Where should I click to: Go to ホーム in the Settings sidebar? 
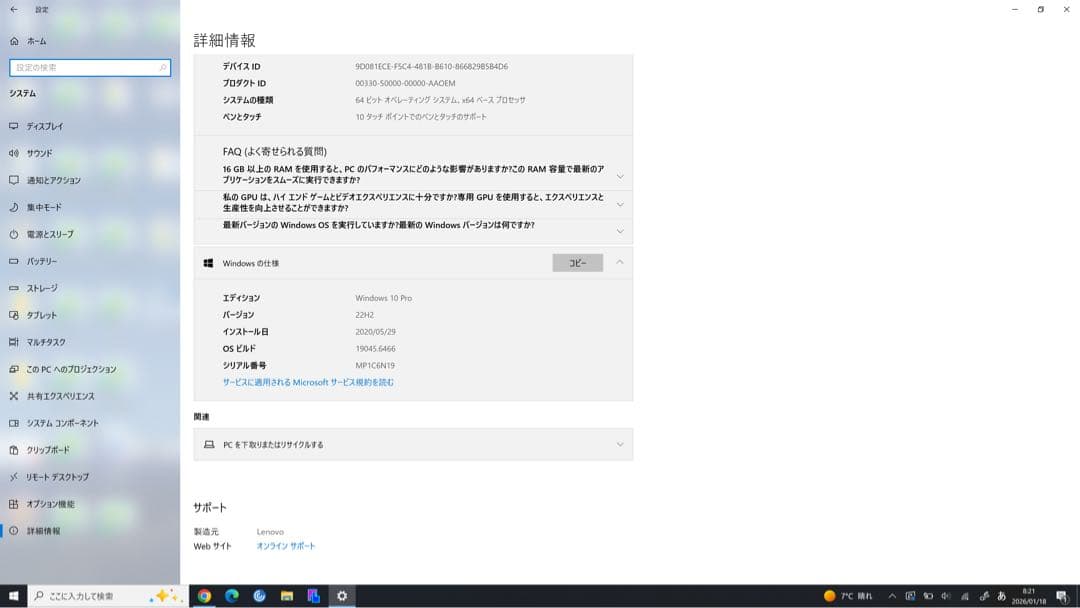point(38,41)
